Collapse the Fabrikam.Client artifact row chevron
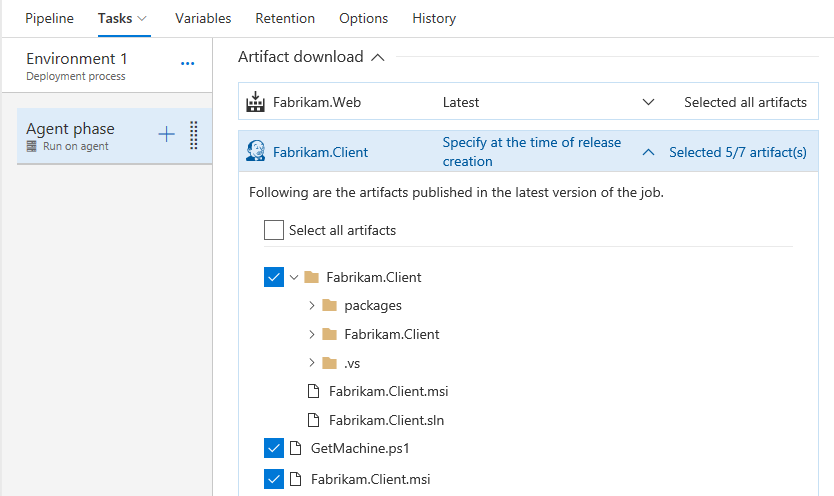The height and width of the screenshot is (496, 834). (648, 153)
